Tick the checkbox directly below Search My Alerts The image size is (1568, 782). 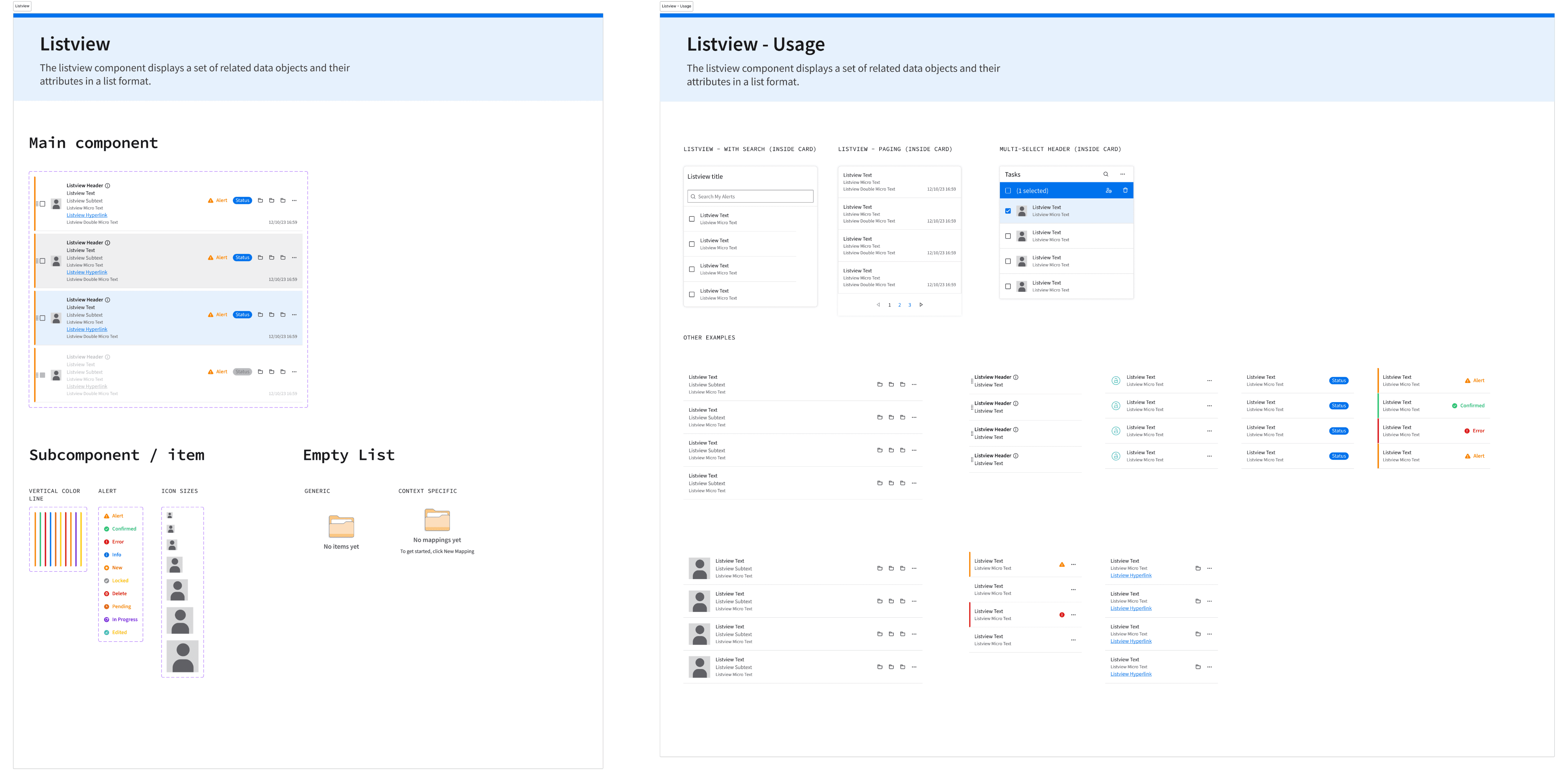click(x=691, y=219)
